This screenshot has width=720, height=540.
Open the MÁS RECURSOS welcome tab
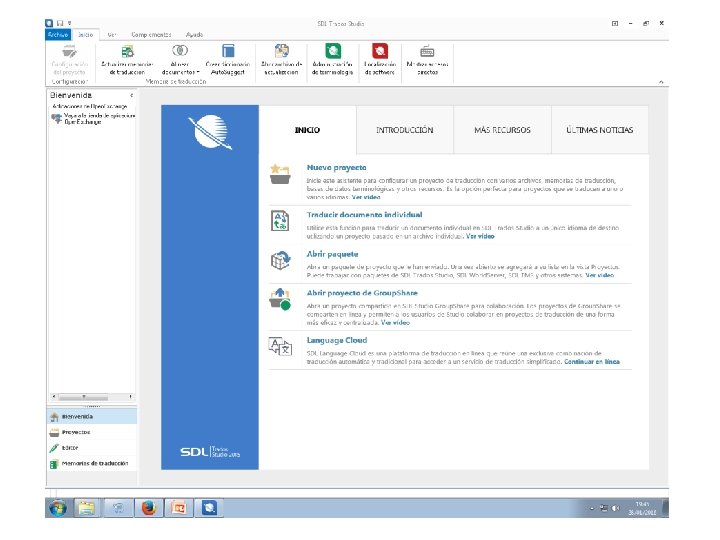(502, 130)
